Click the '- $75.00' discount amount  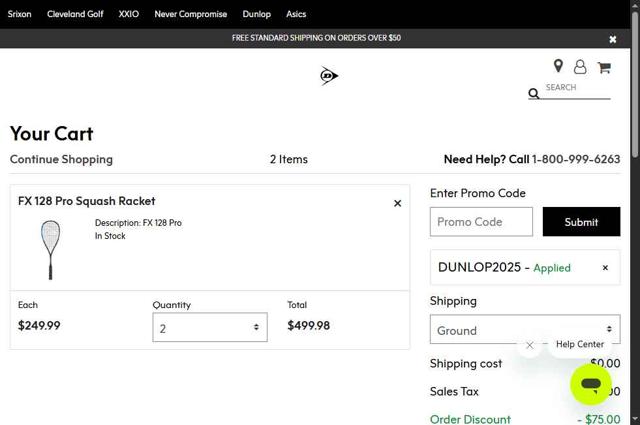[599, 419]
